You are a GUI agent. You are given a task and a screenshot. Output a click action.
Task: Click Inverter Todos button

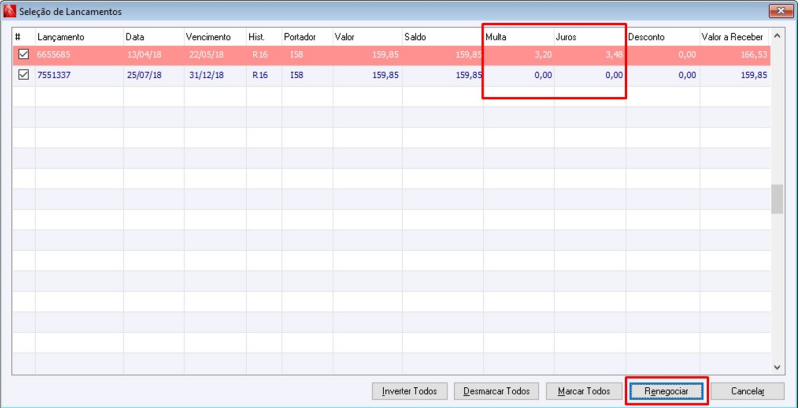click(410, 391)
